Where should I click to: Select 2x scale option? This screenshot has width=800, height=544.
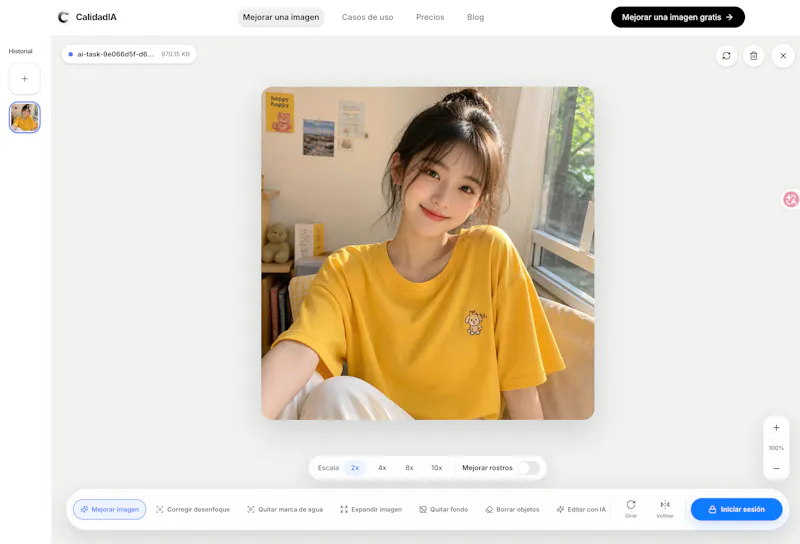(x=355, y=467)
